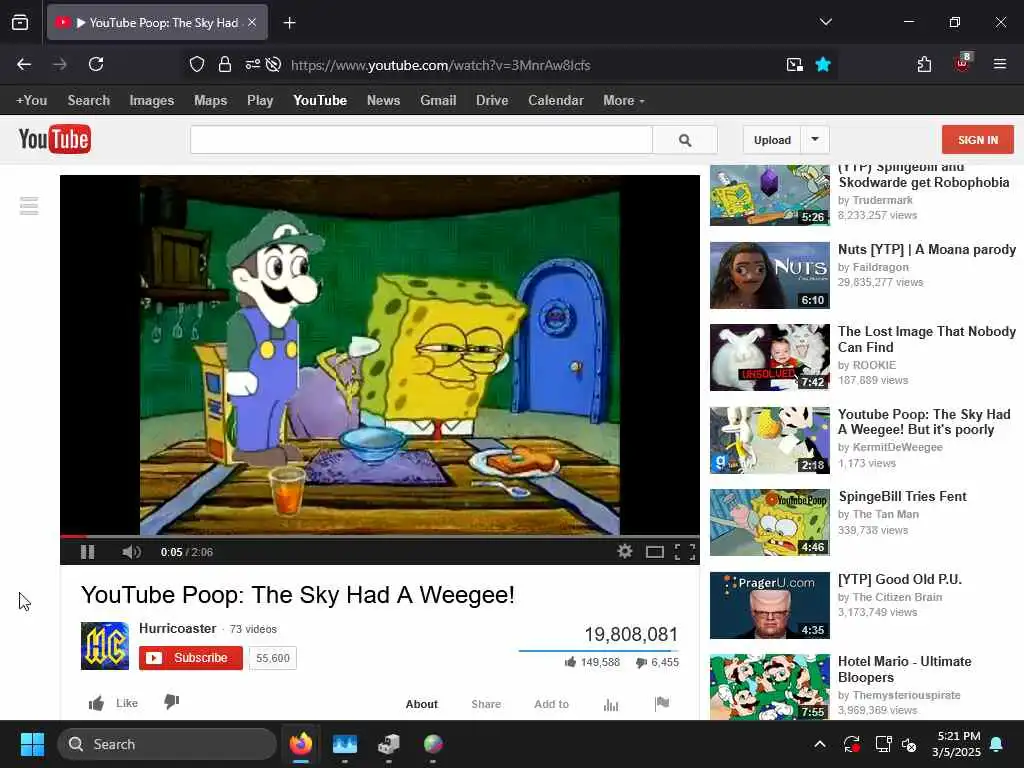1024x768 pixels.
Task: Open Firefox View recent browsing icon
Action: [x=20, y=23]
